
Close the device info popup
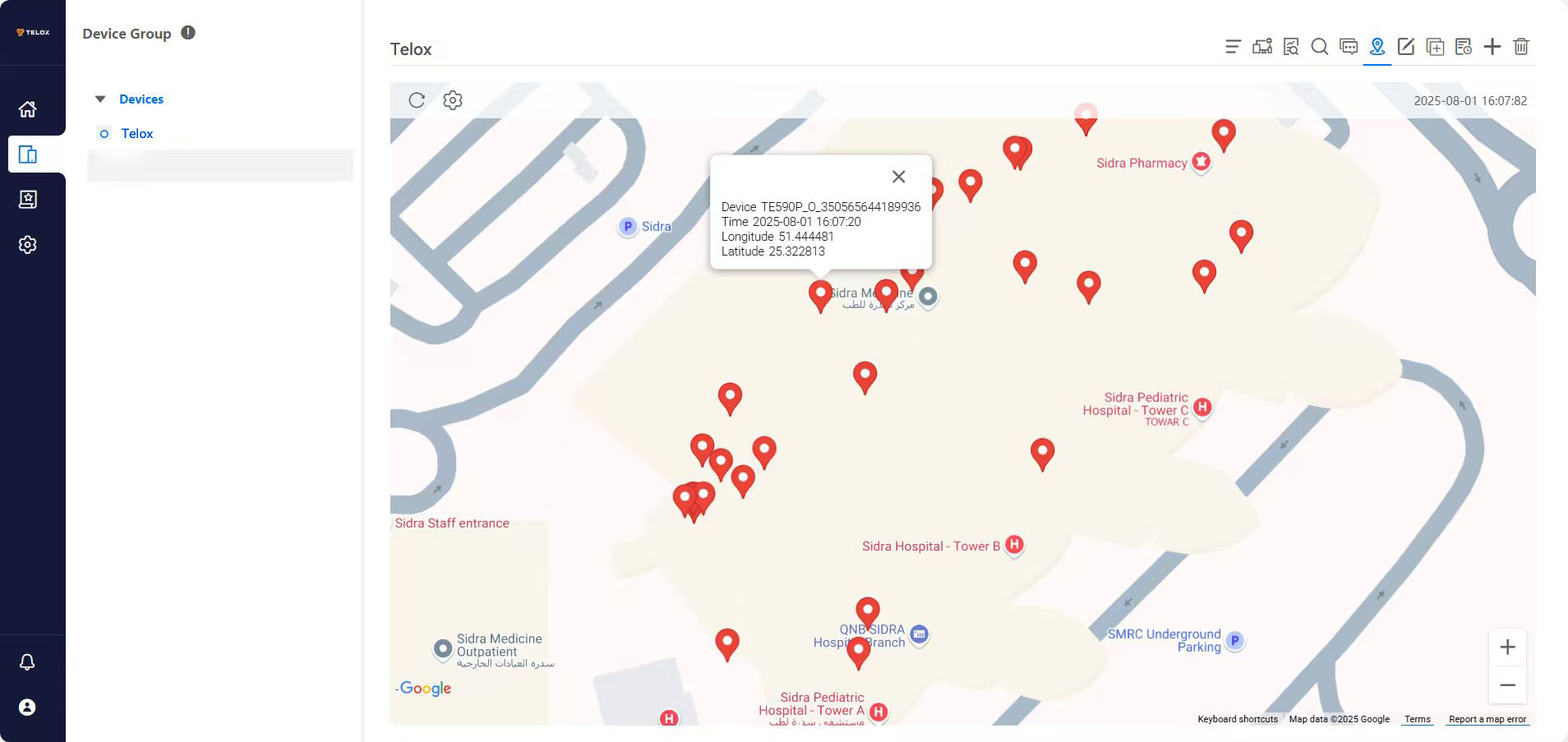899,177
